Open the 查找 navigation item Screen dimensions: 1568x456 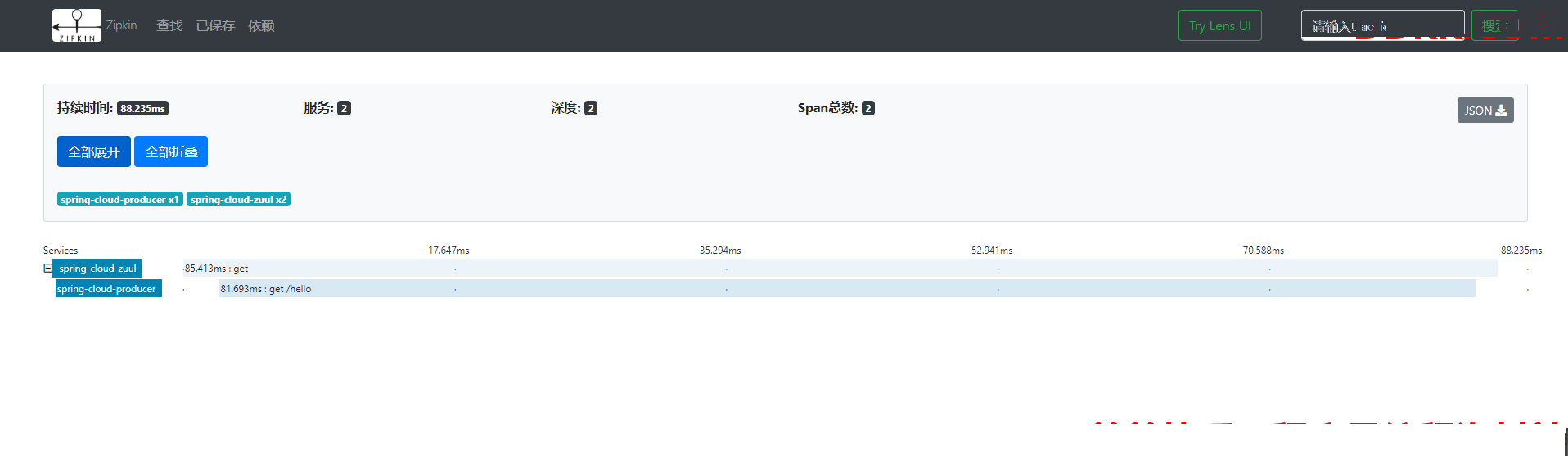(169, 26)
